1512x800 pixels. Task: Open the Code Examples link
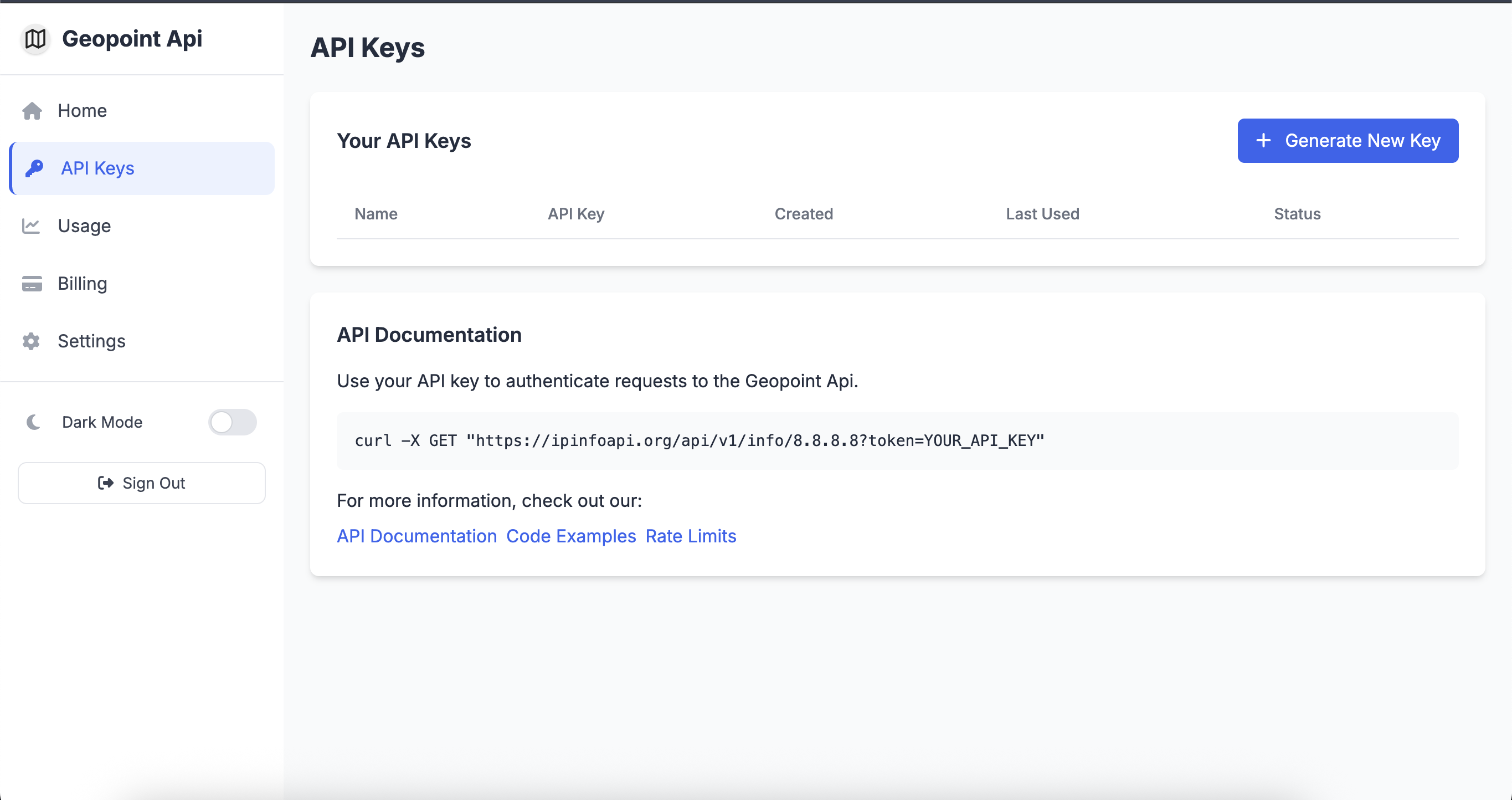[x=571, y=536]
